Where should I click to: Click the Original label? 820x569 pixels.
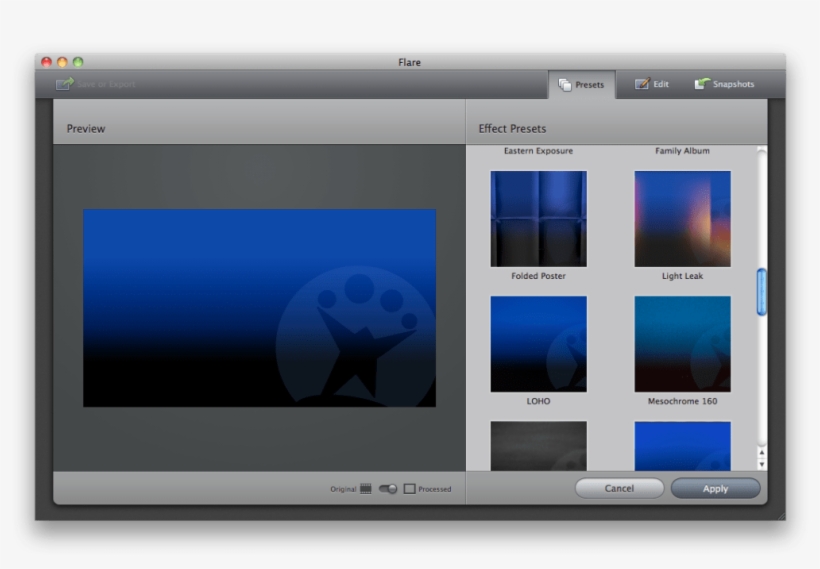(x=343, y=489)
